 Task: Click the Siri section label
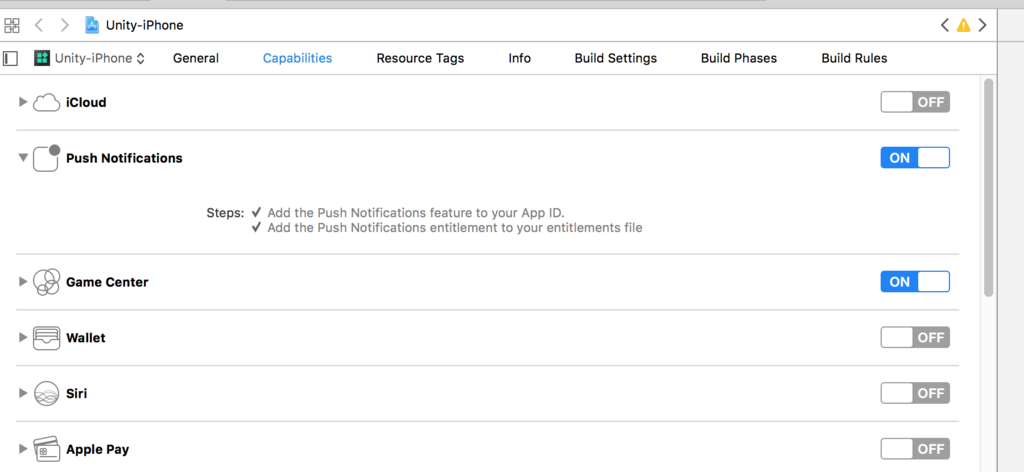pyautogui.click(x=76, y=394)
